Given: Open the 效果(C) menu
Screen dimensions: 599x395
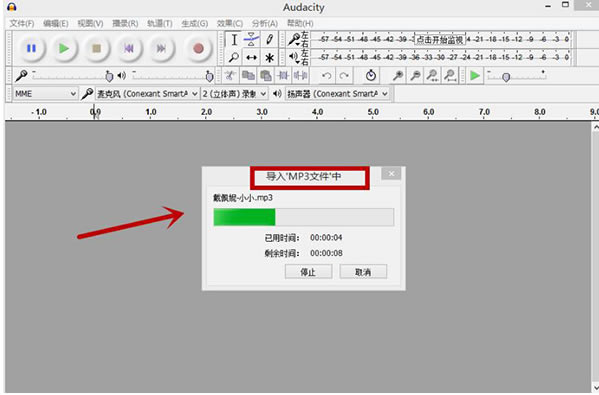Looking at the screenshot, I should (230, 24).
